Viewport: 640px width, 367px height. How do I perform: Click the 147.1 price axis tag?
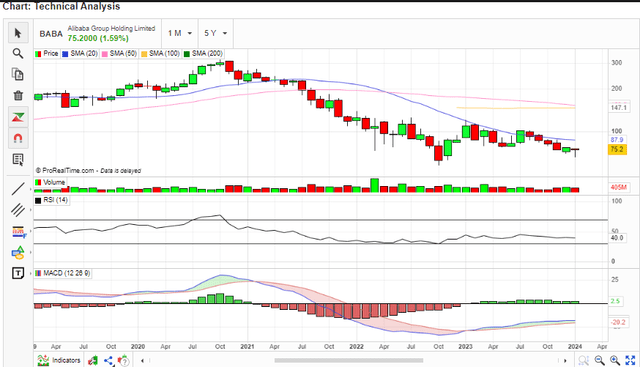618,108
